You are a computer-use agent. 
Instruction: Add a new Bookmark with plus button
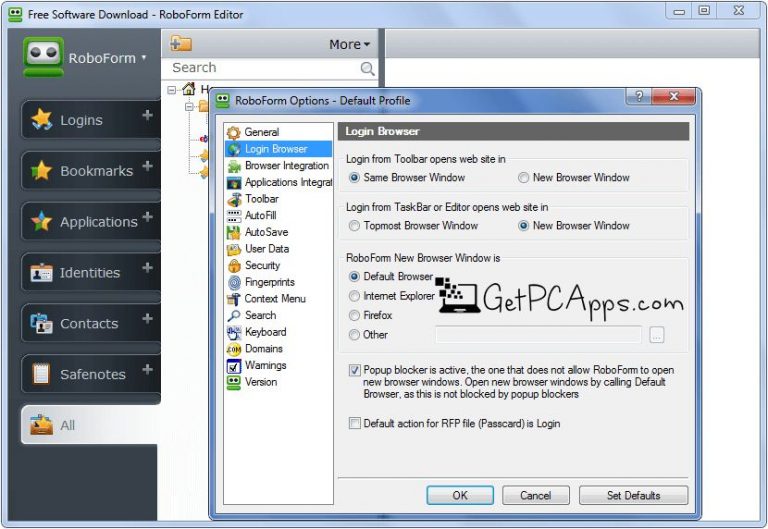[x=147, y=166]
